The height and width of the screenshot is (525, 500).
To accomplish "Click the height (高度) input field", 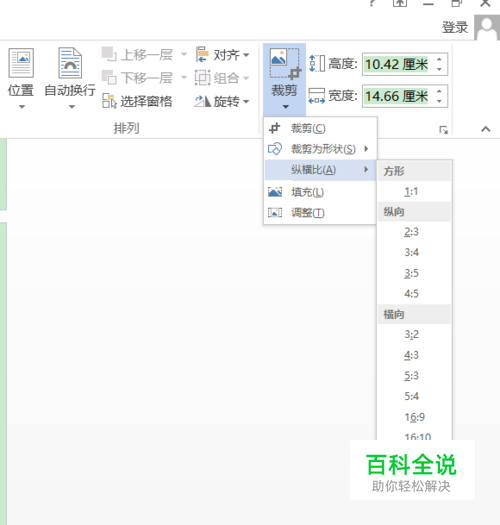I will [397, 64].
